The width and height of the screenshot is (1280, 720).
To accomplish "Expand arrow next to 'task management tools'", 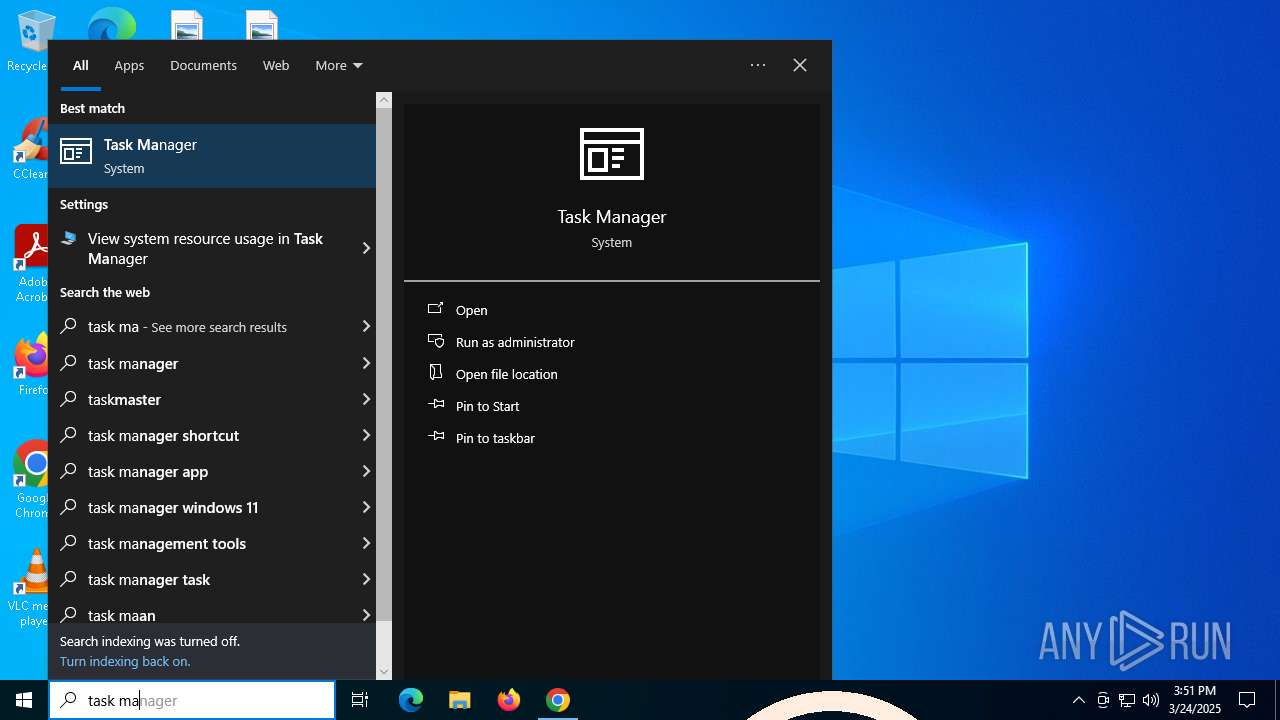I will point(366,543).
